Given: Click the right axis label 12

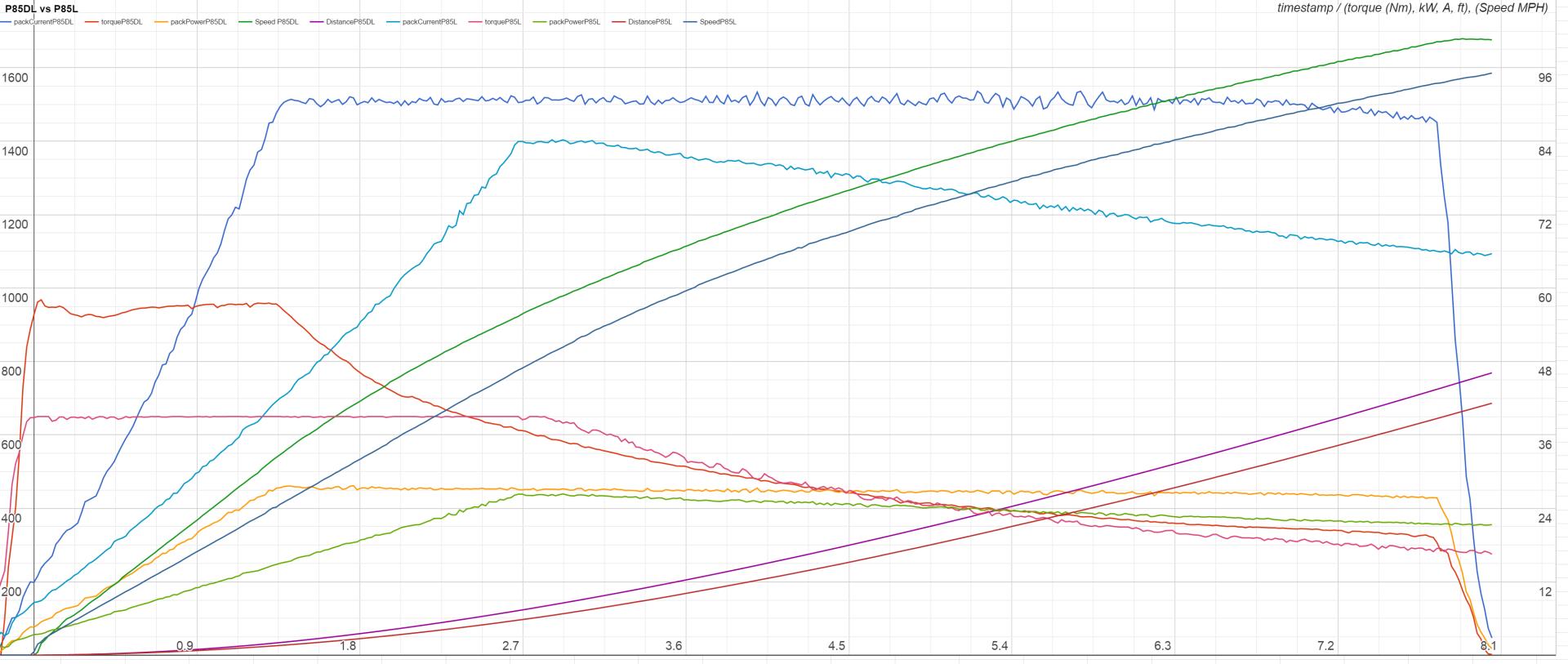Looking at the screenshot, I should [1545, 592].
